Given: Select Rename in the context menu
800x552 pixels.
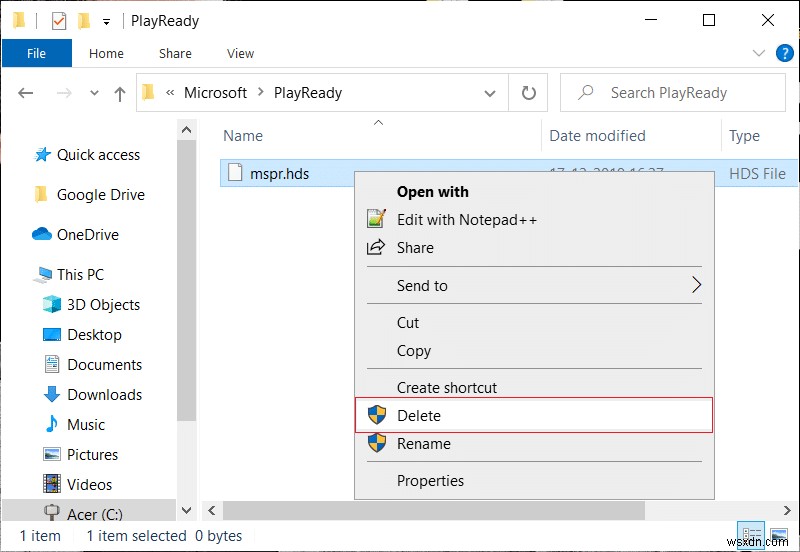Looking at the screenshot, I should (x=423, y=444).
